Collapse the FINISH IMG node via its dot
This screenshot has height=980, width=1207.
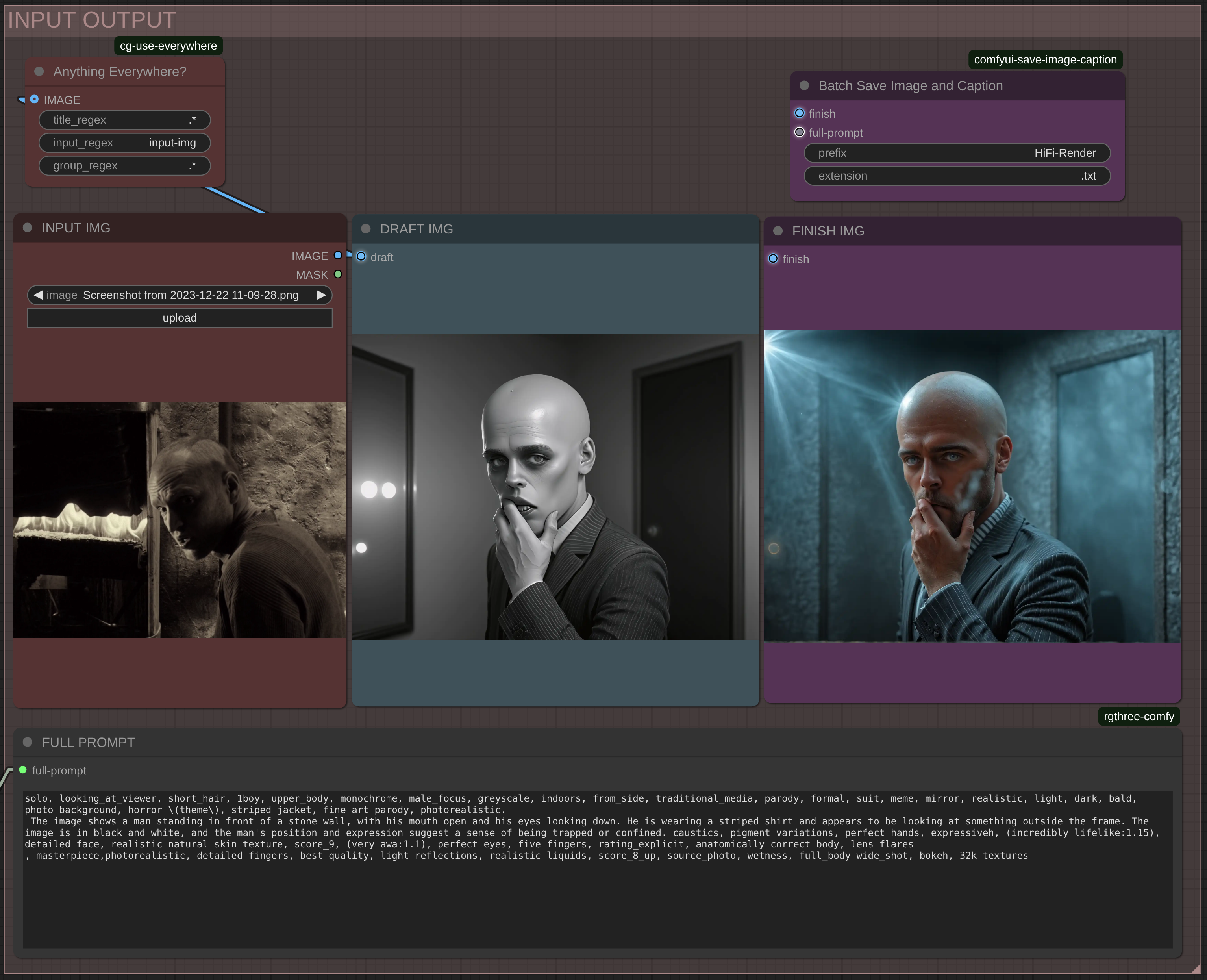(778, 231)
